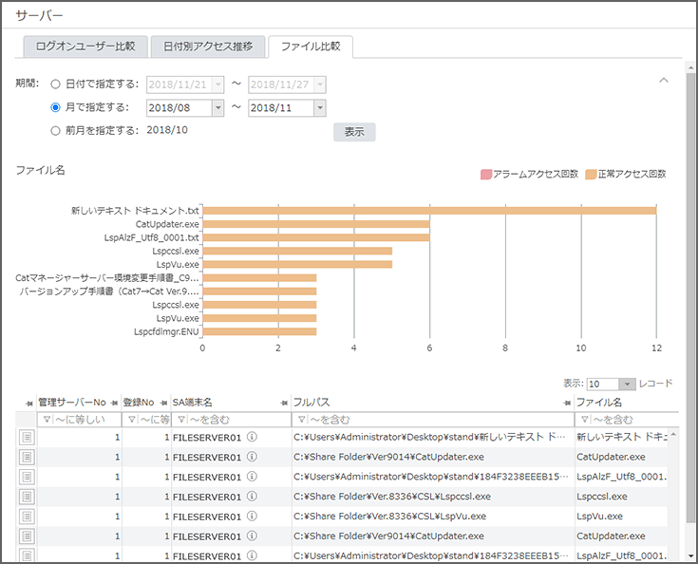
Task: Toggle the 正常アクセス回数 legend swatch
Action: (591, 174)
